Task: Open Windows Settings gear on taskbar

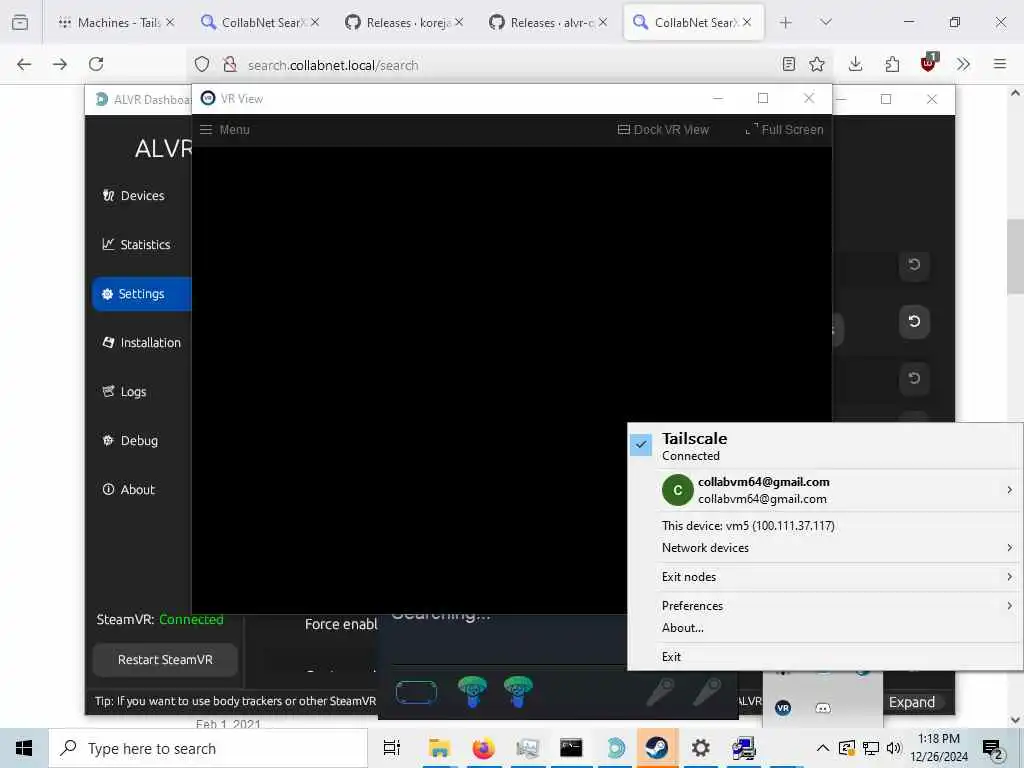Action: tap(700, 748)
